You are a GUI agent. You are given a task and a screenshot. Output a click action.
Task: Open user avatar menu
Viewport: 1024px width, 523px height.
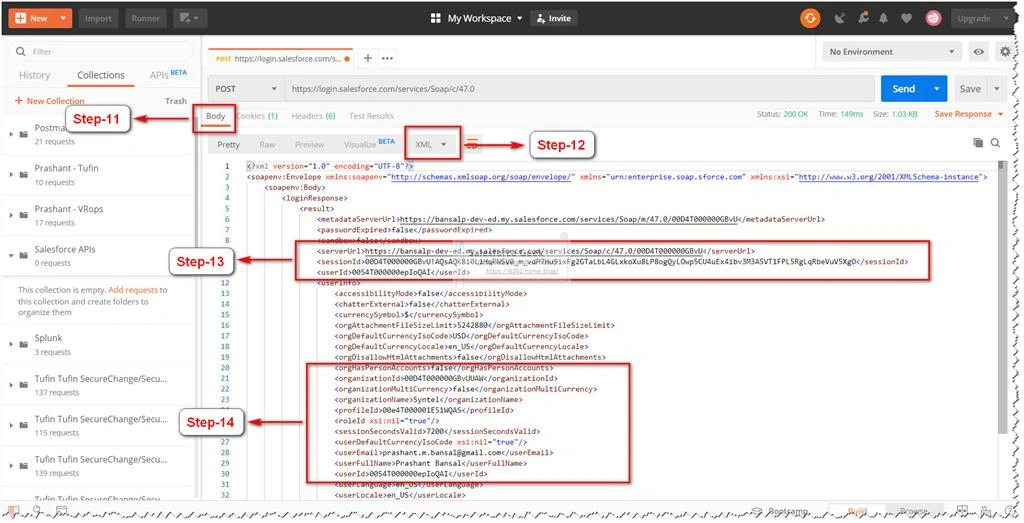(x=933, y=18)
